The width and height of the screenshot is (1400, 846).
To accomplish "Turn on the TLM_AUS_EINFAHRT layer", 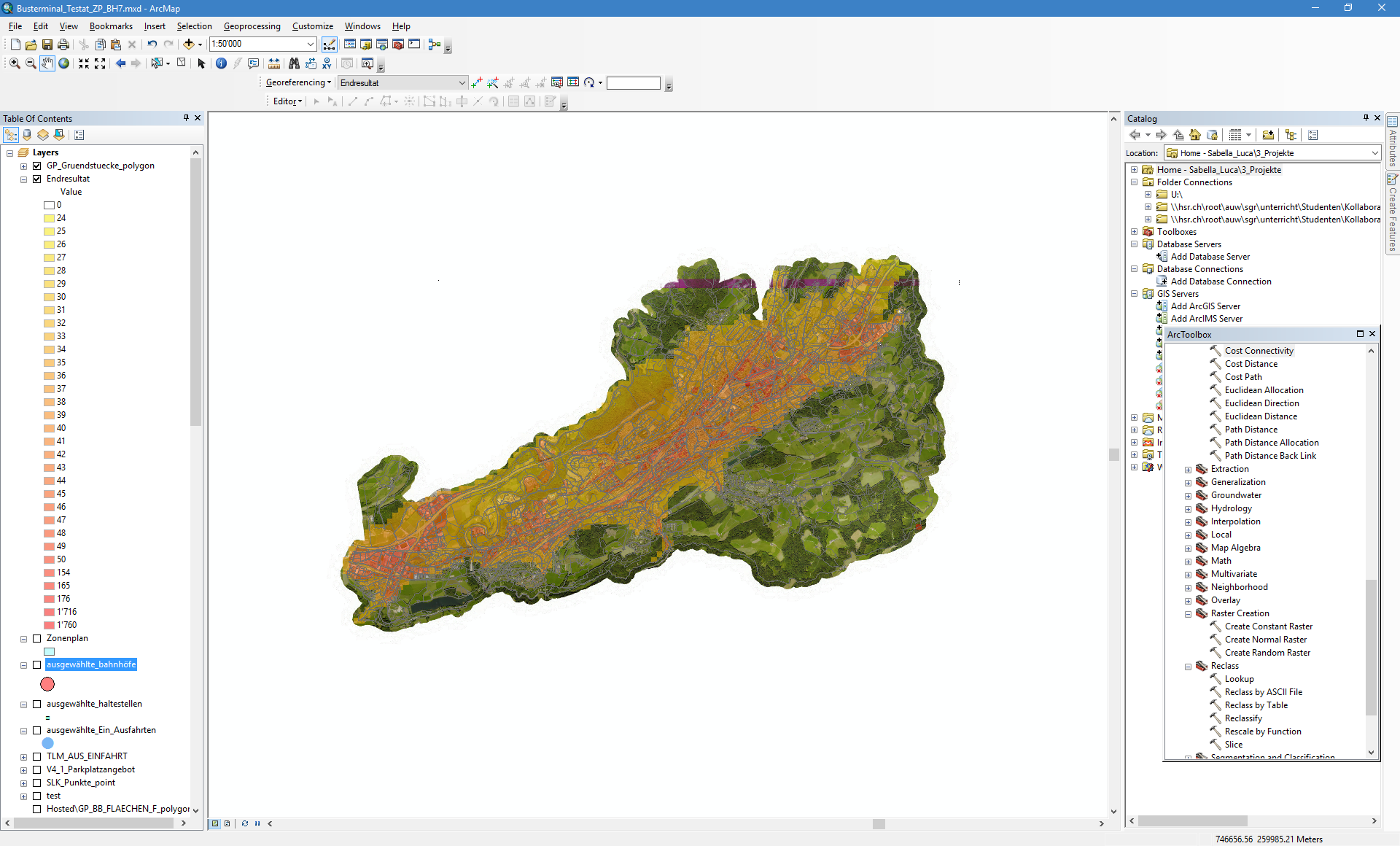I will pos(37,756).
